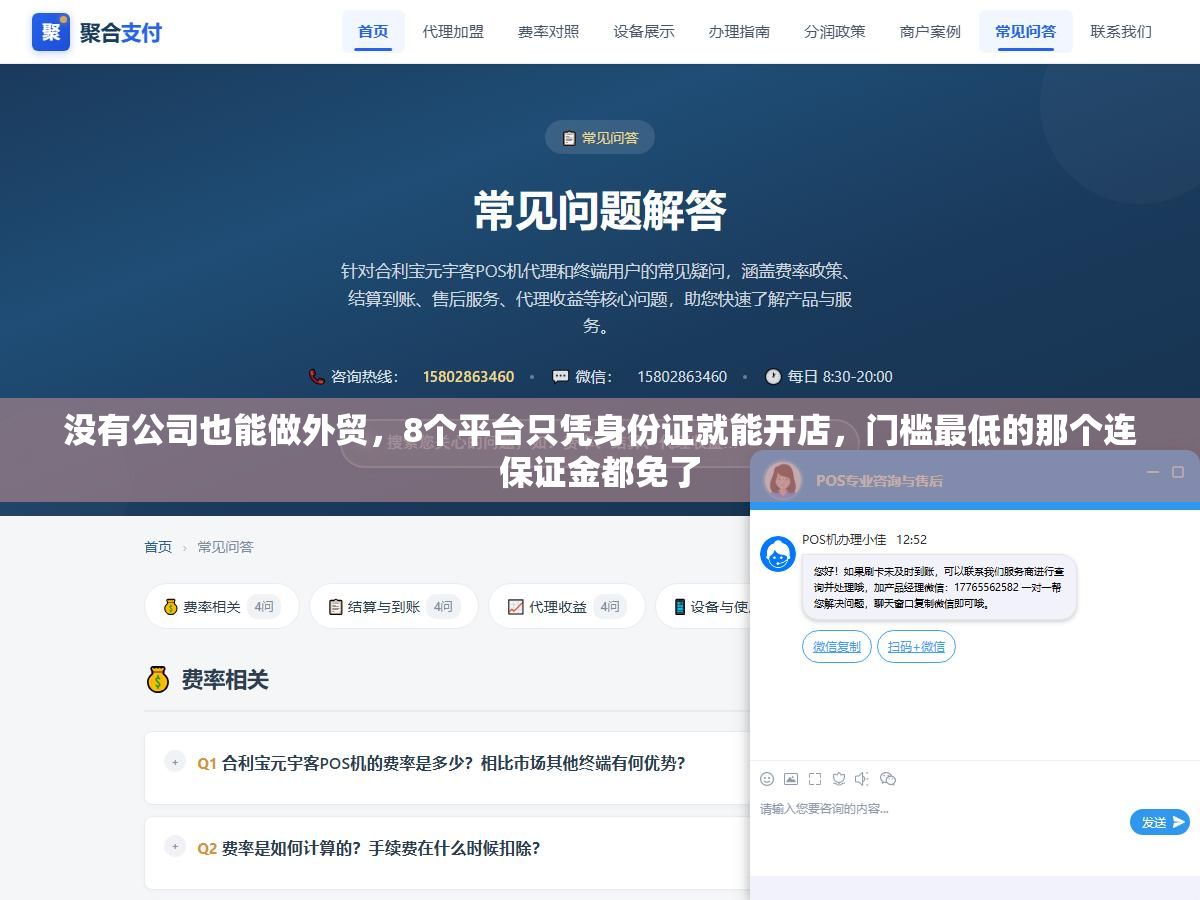Select the 结算与到账 category filter
1200x900 pixels.
394,606
